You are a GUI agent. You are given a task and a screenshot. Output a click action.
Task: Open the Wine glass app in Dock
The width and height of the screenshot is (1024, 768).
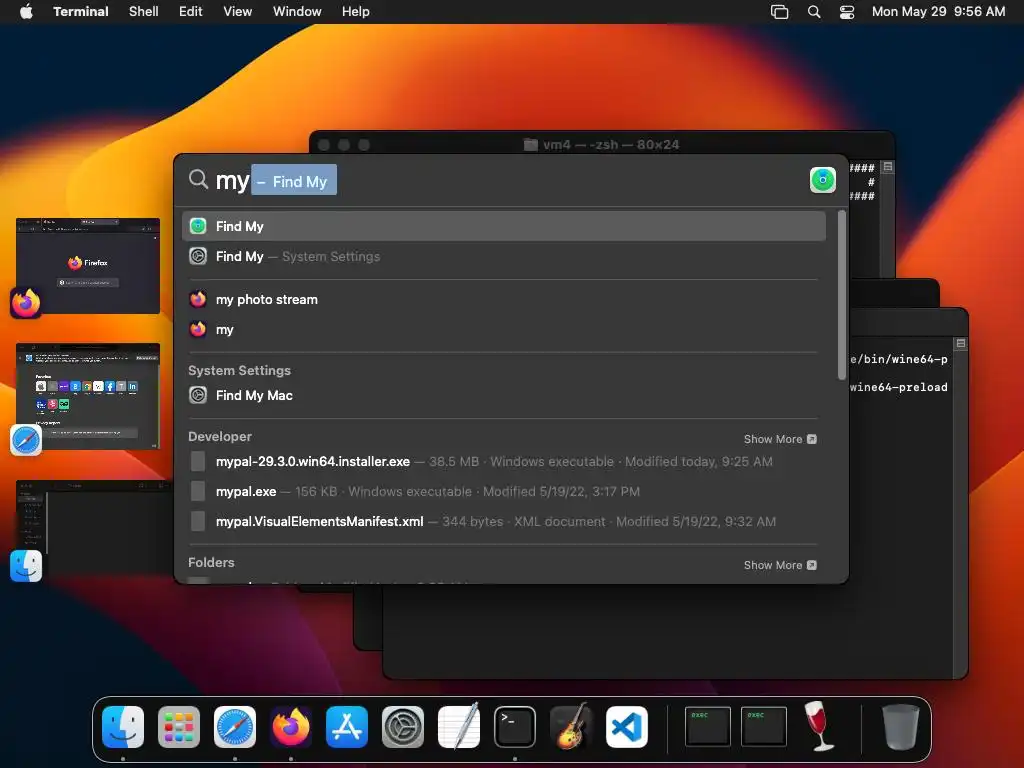pyautogui.click(x=818, y=727)
